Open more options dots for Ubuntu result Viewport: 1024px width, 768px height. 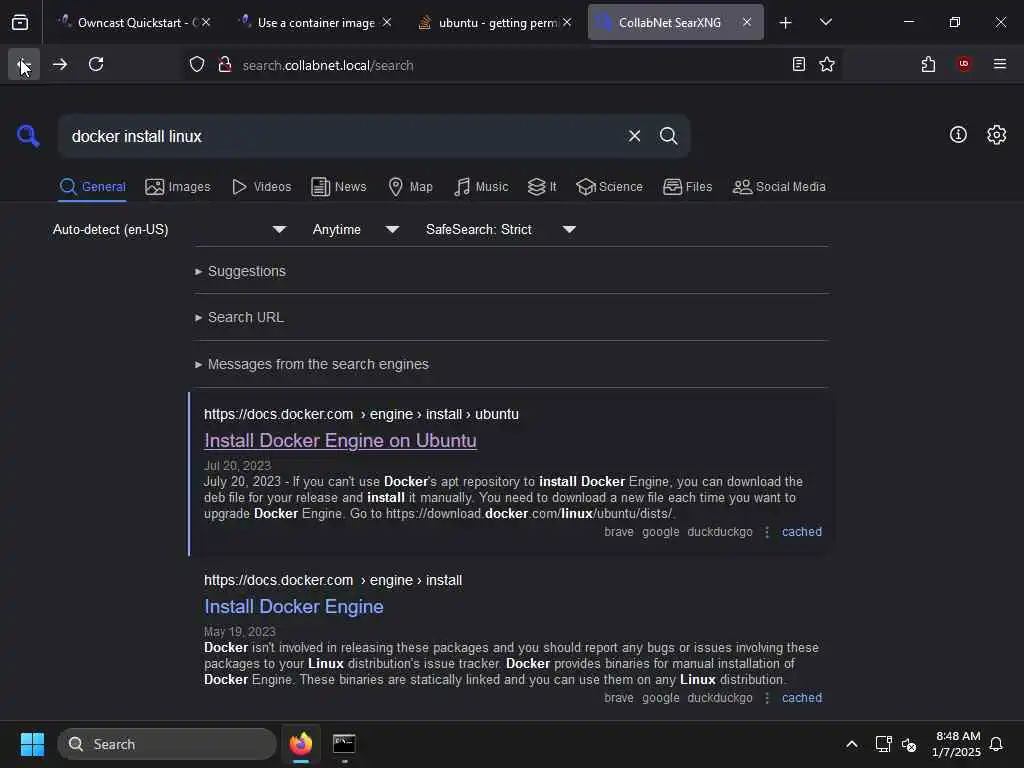(767, 532)
